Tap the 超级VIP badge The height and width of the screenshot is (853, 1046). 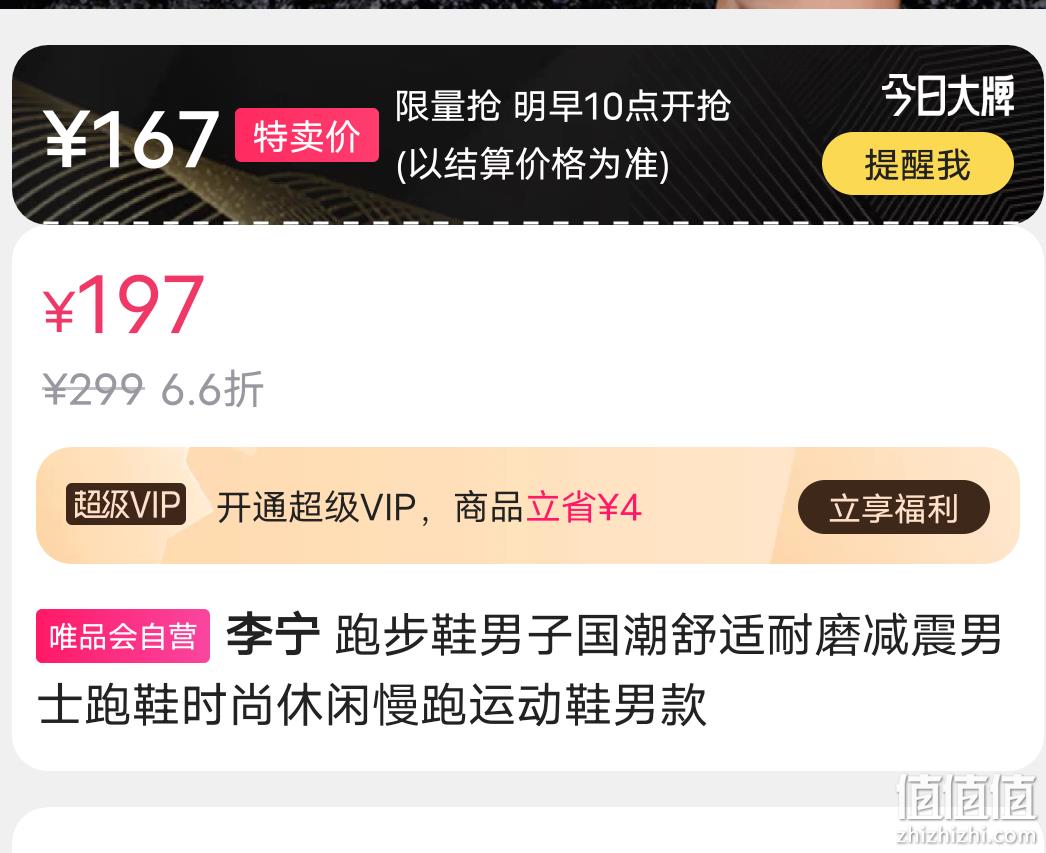click(x=125, y=504)
